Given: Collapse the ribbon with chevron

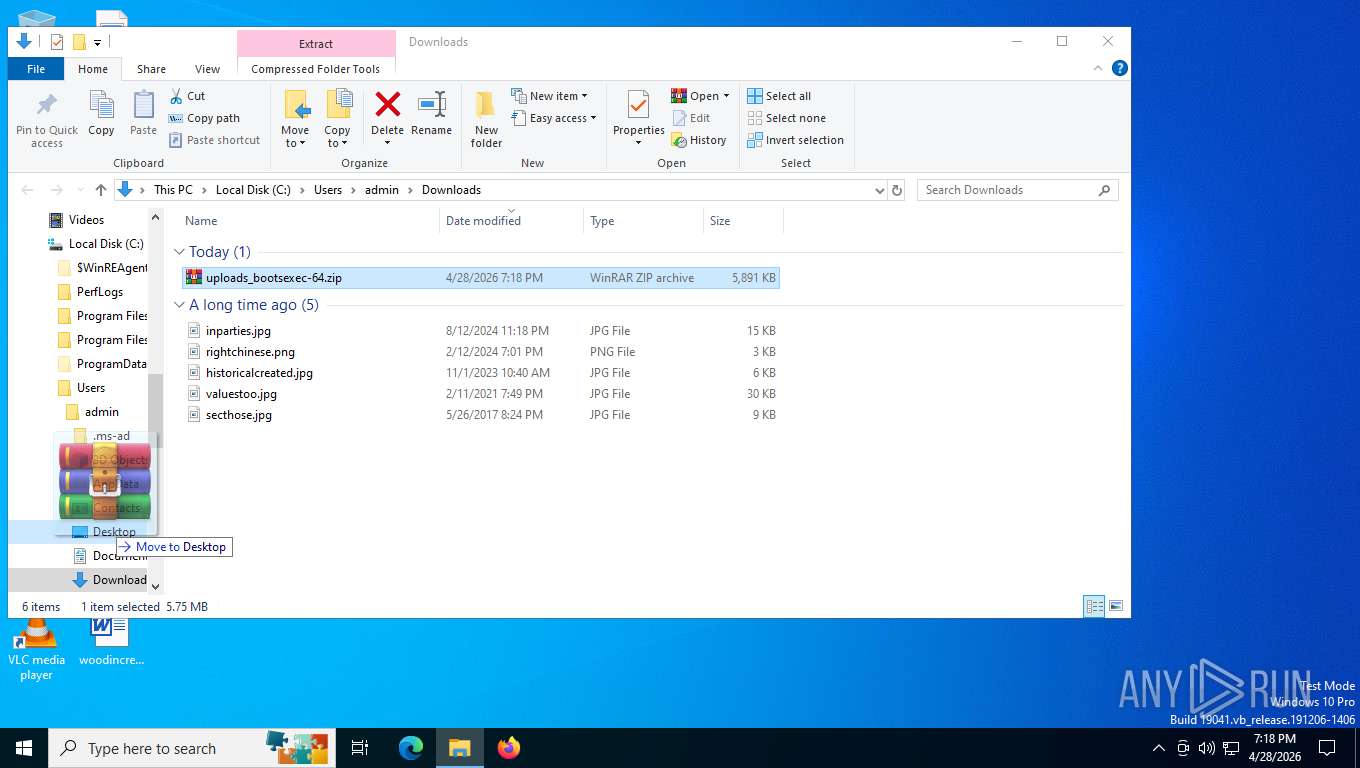Looking at the screenshot, I should pyautogui.click(x=1098, y=68).
